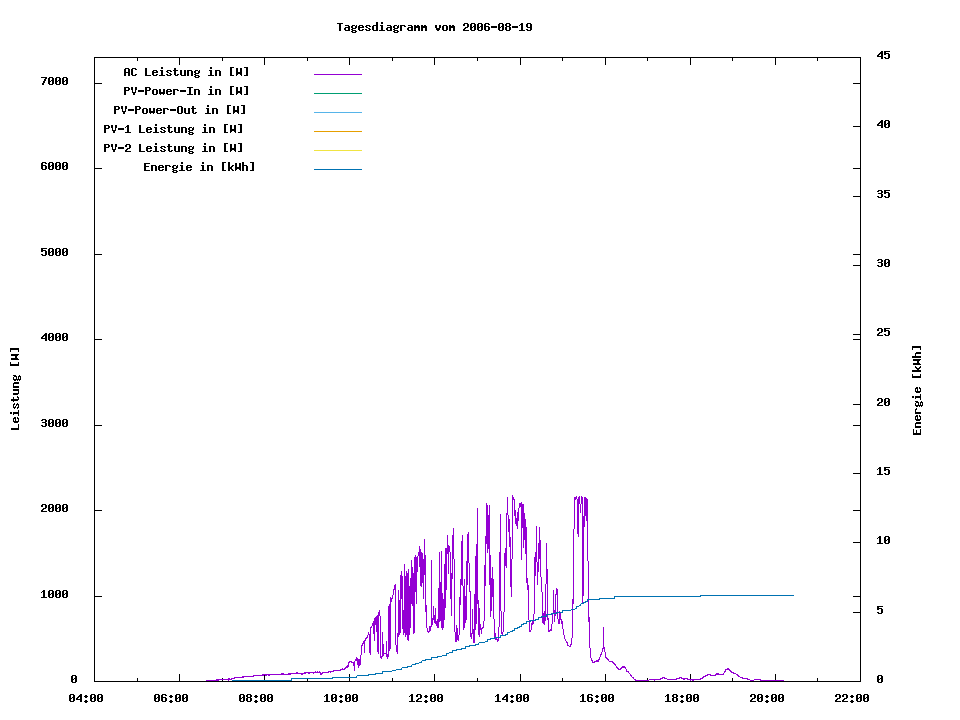Click the 'Energie [kWh]' right axis title

[x=917, y=390]
